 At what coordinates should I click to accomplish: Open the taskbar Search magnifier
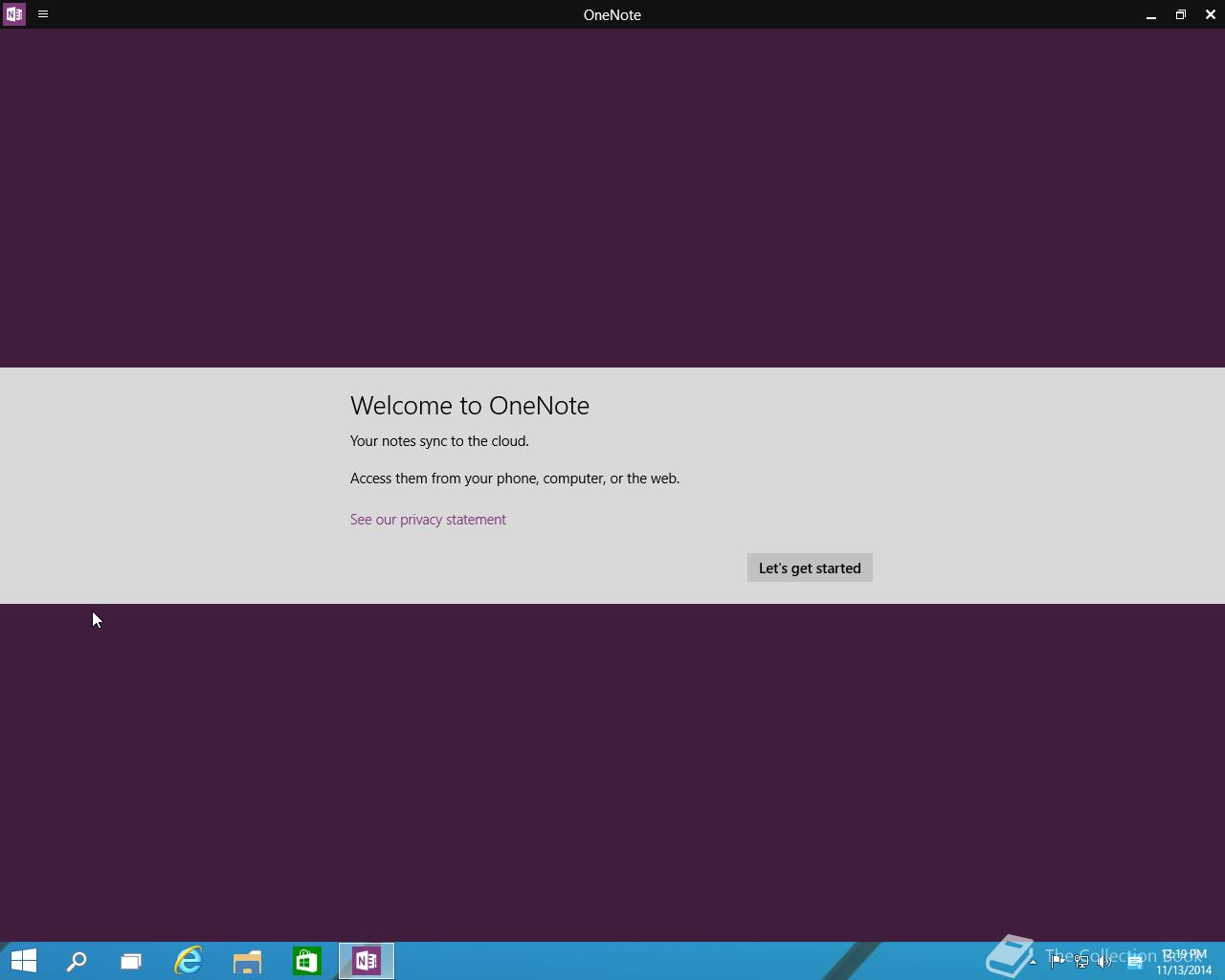point(77,961)
